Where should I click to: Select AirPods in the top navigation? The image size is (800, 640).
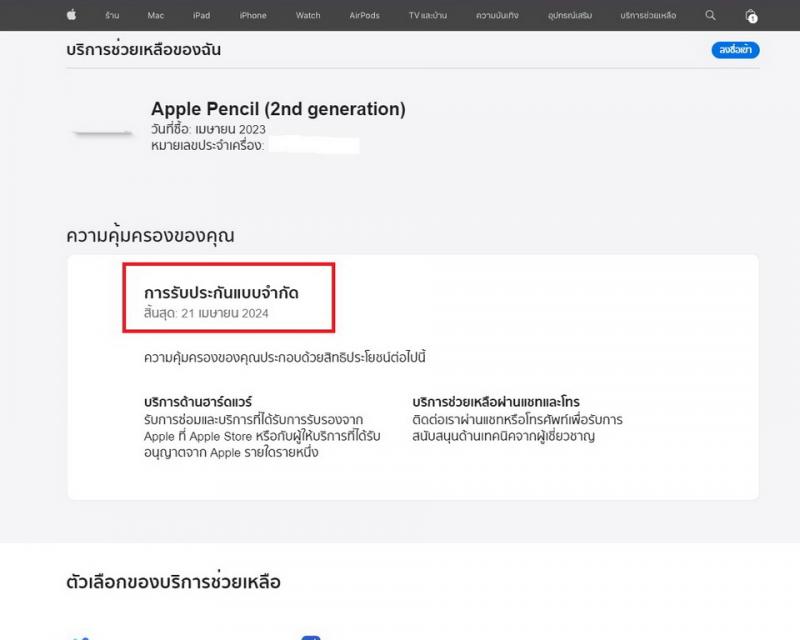coord(364,15)
